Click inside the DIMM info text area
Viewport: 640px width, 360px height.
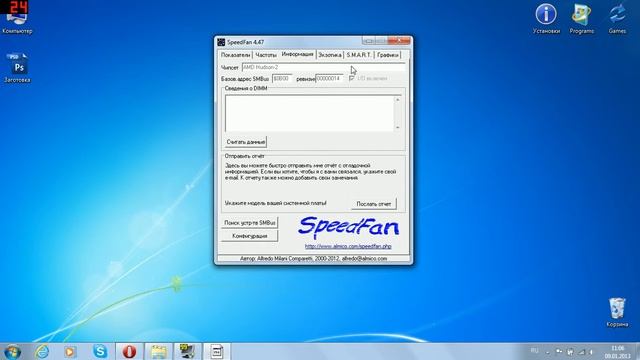pos(309,113)
